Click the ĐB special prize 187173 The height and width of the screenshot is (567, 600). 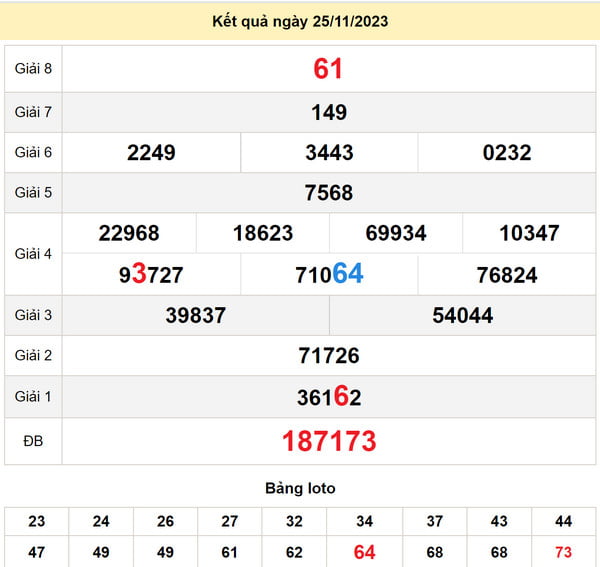(x=328, y=441)
